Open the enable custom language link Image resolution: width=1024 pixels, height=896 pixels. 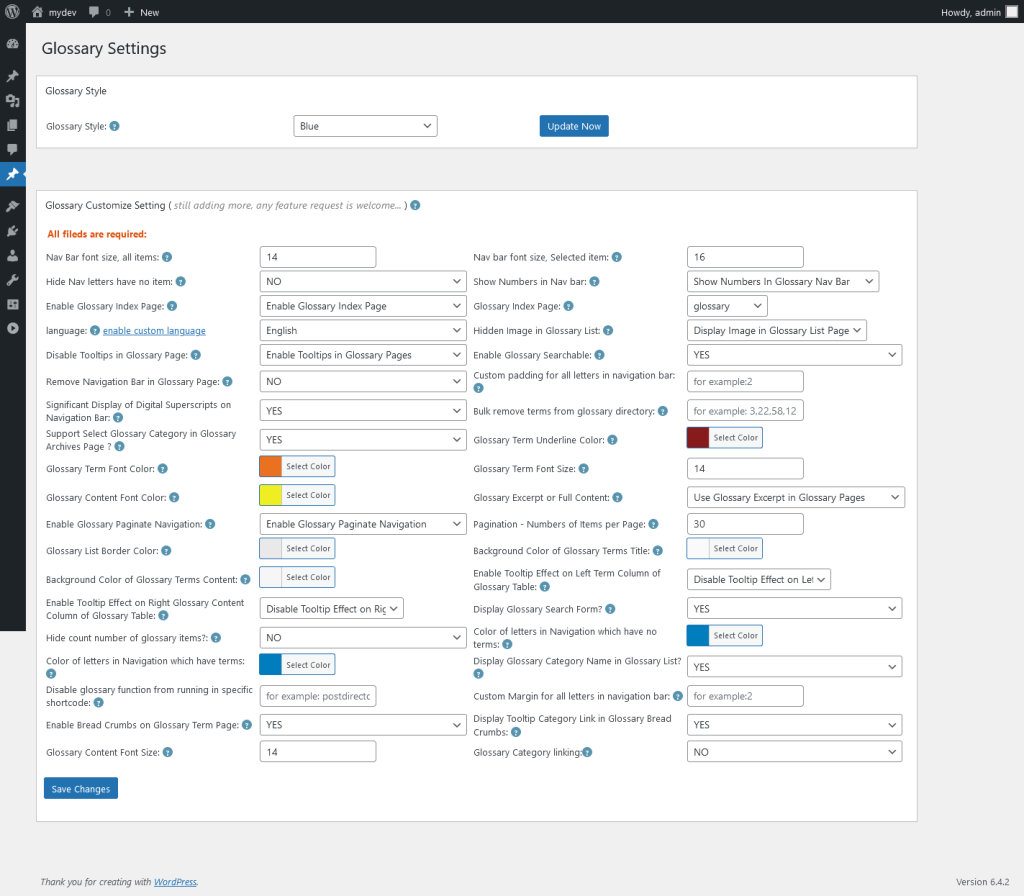tap(154, 330)
